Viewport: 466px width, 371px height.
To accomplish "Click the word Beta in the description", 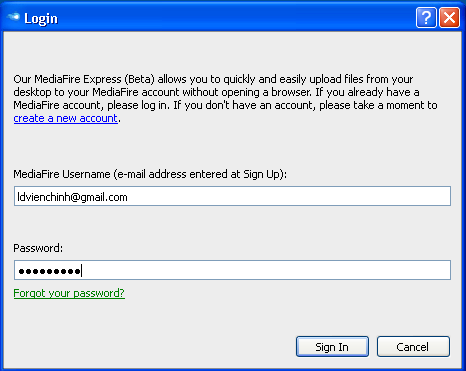I will [139, 79].
